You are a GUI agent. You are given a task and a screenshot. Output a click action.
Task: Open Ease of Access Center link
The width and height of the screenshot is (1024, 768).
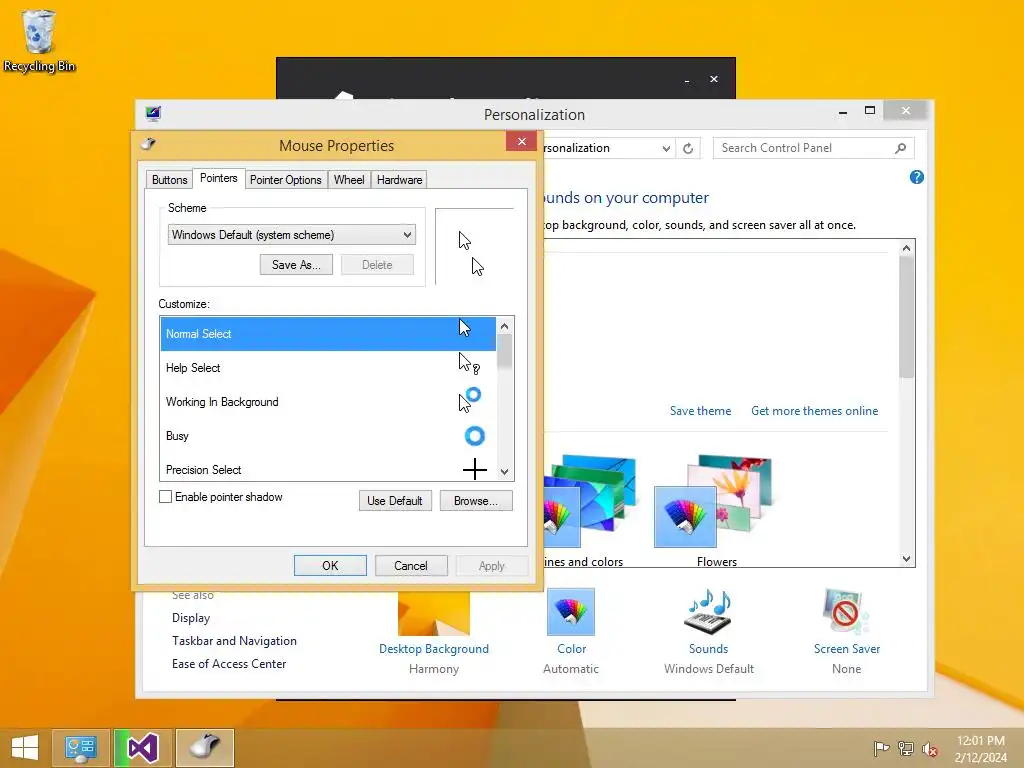point(229,664)
